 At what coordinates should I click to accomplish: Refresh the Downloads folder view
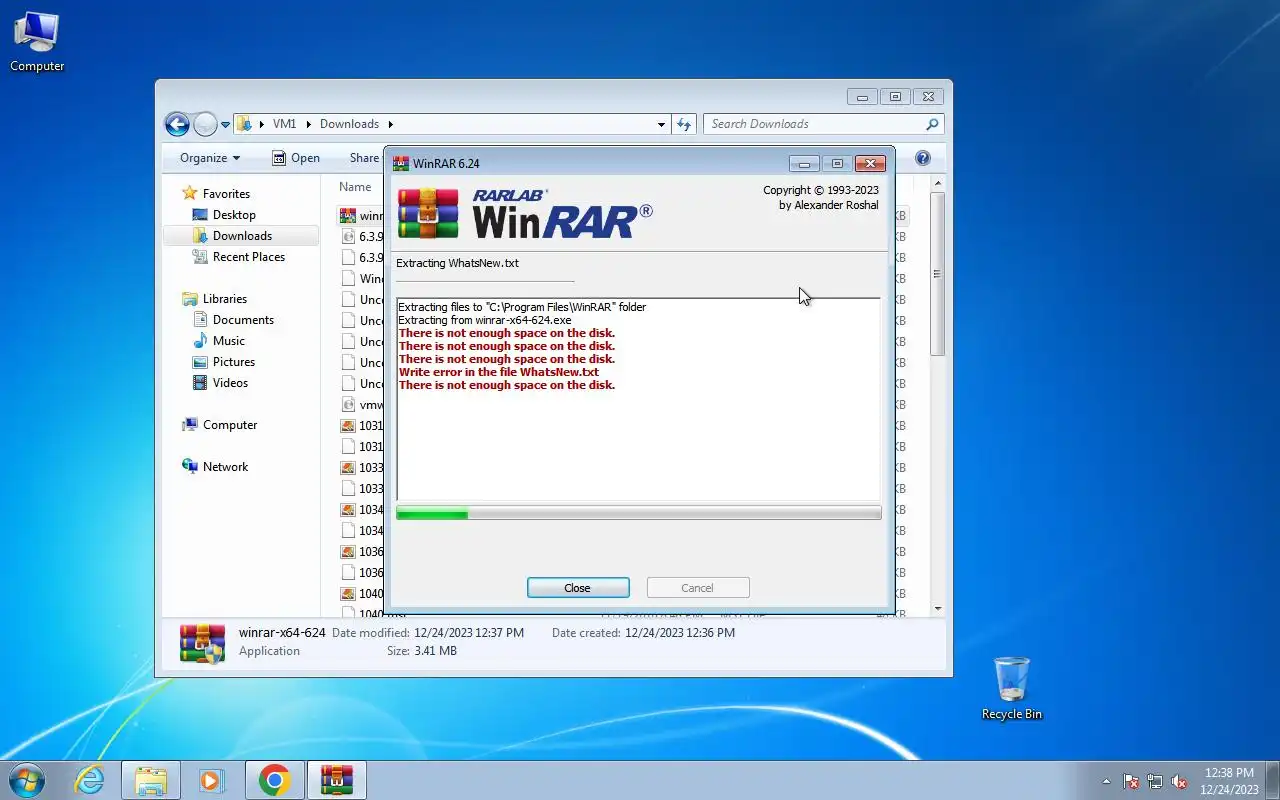click(684, 124)
